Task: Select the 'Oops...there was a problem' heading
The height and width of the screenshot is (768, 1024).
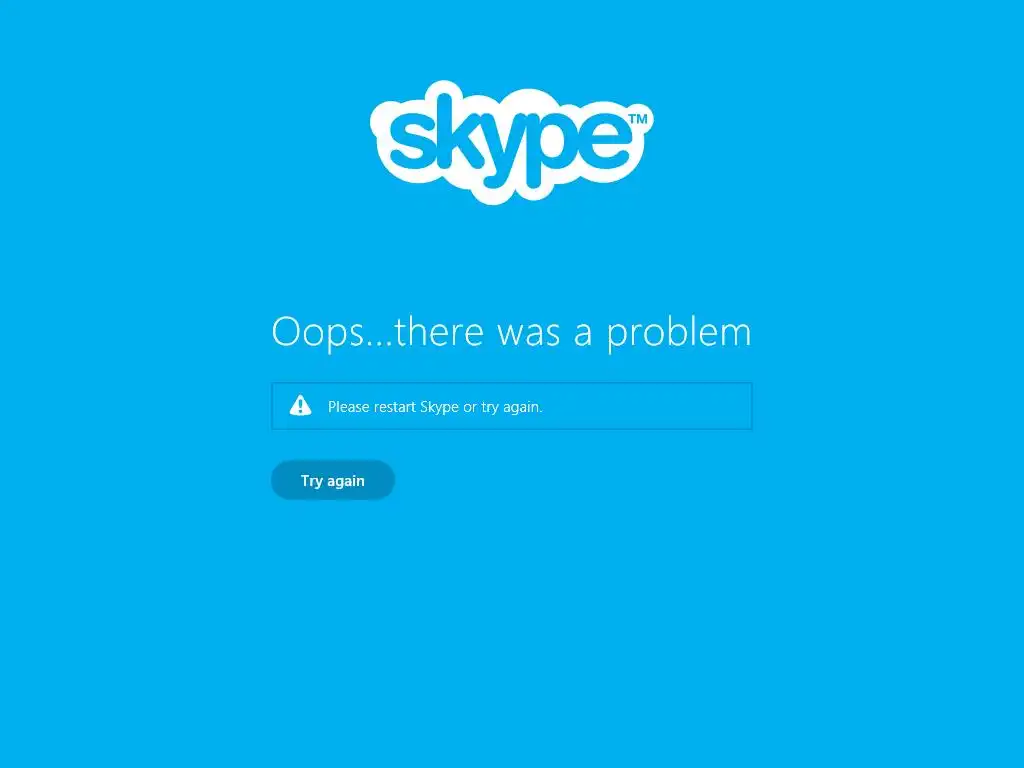Action: pos(511,332)
